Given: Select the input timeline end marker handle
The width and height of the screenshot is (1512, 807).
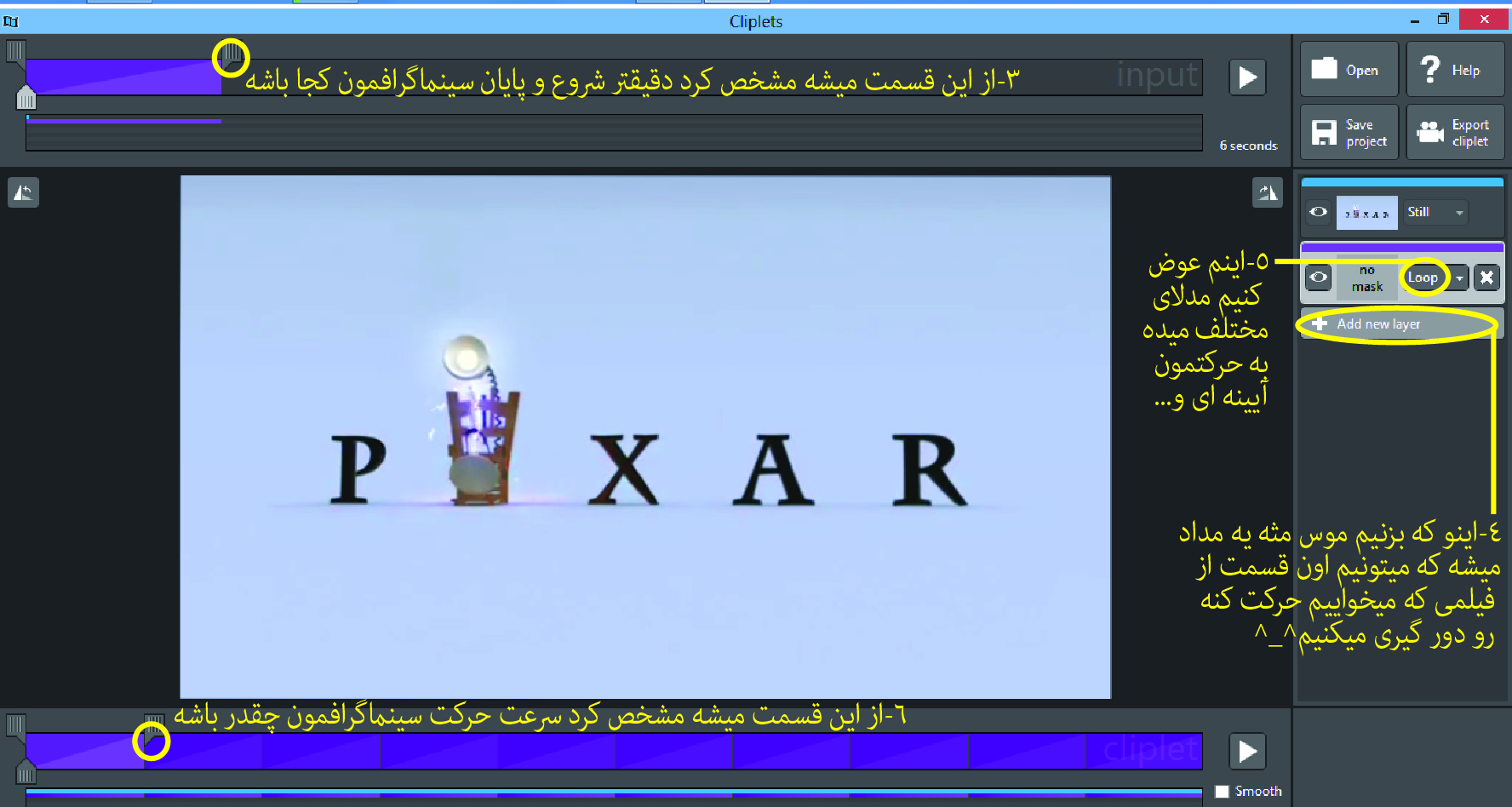Looking at the screenshot, I should pyautogui.click(x=231, y=55).
